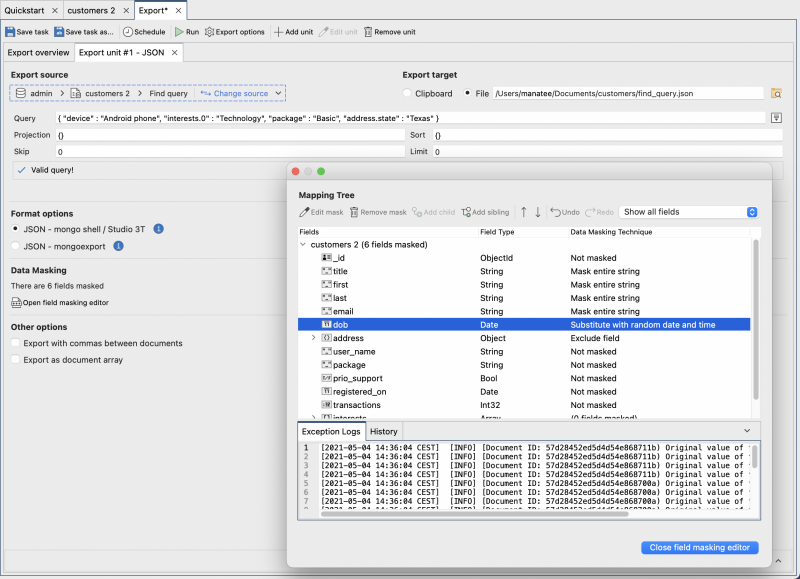800x579 pixels.
Task: Click the Limit input field
Action: (x=608, y=152)
